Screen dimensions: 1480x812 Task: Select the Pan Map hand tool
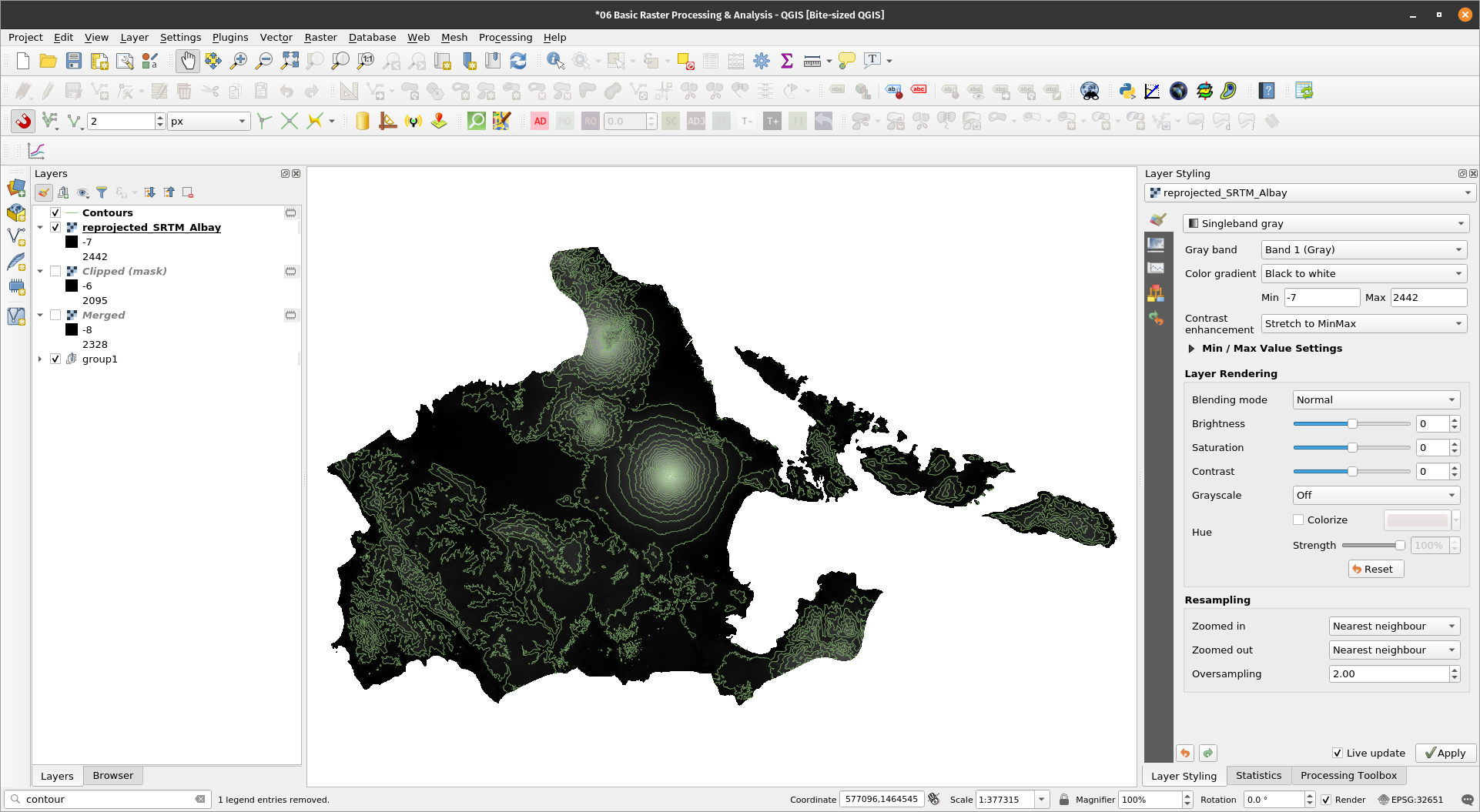[187, 61]
